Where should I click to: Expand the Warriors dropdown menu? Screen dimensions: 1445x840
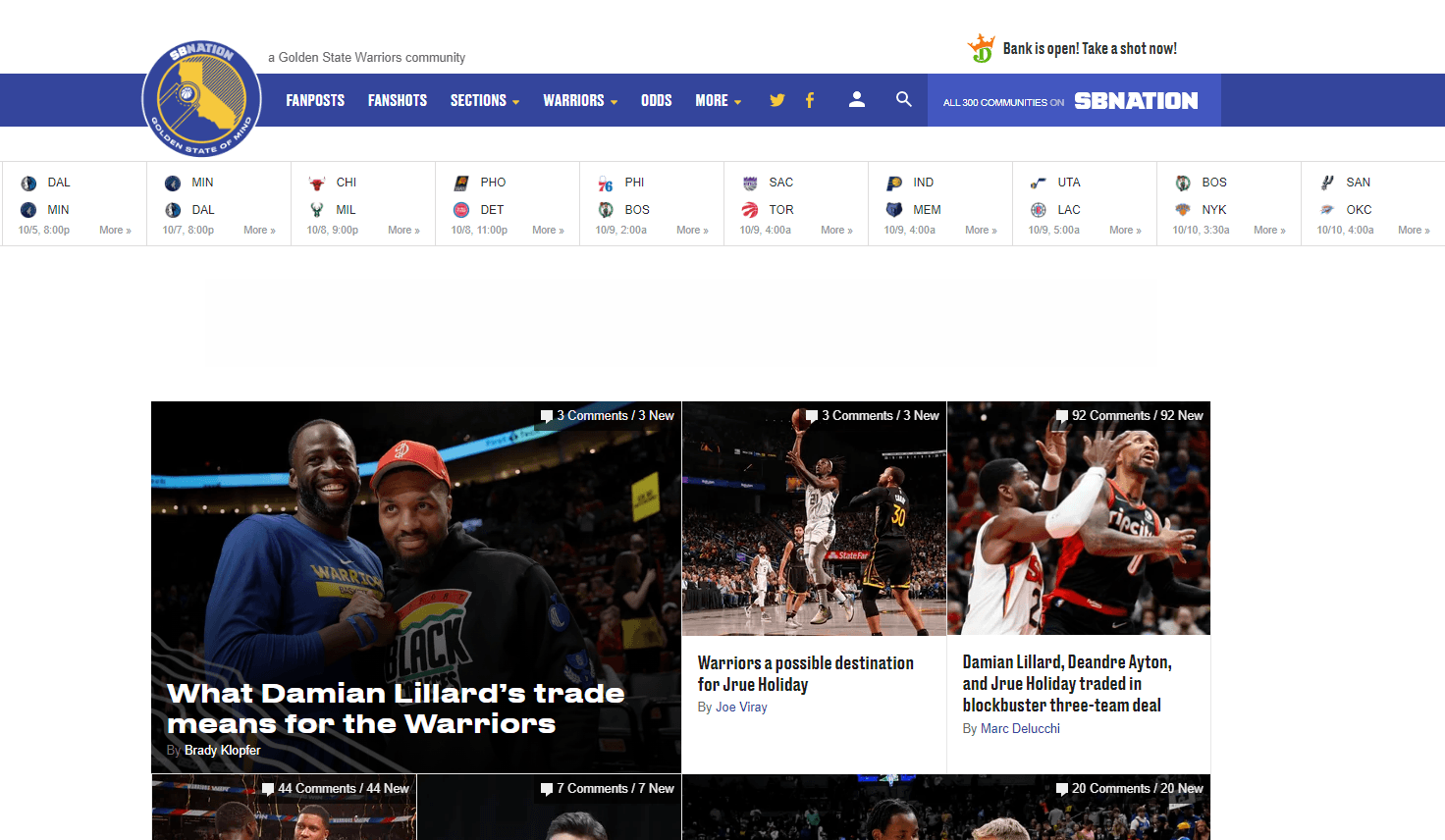pos(580,100)
